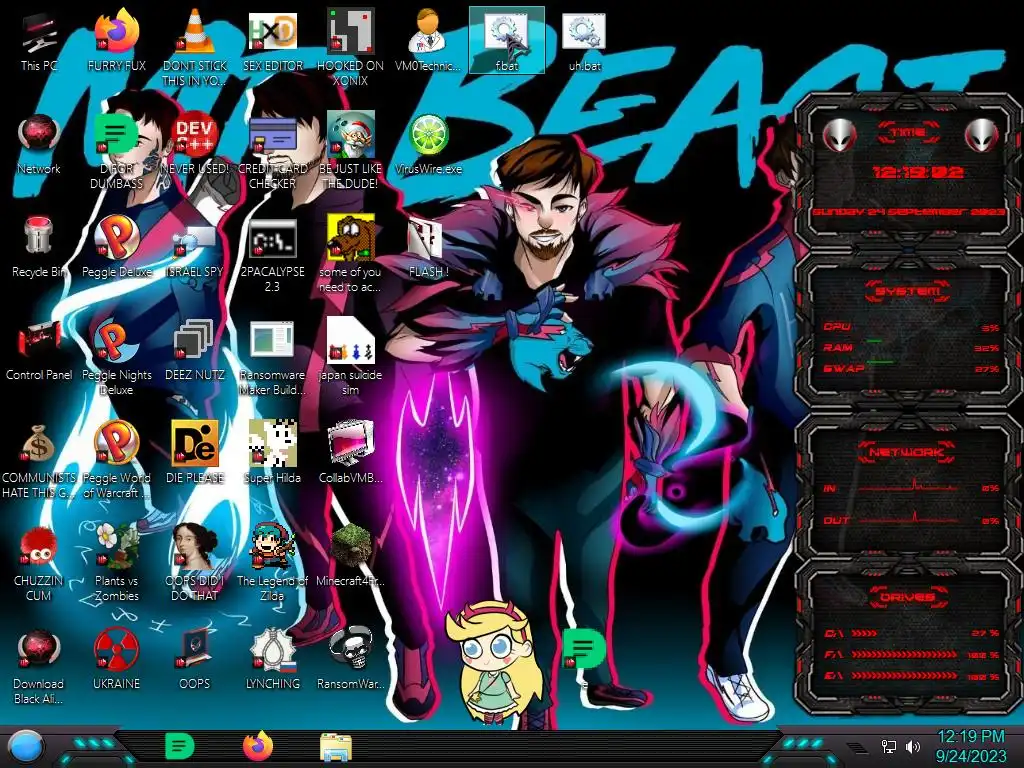This screenshot has height=768, width=1024.
Task: Open the RansomWar skull icon
Action: pos(350,658)
